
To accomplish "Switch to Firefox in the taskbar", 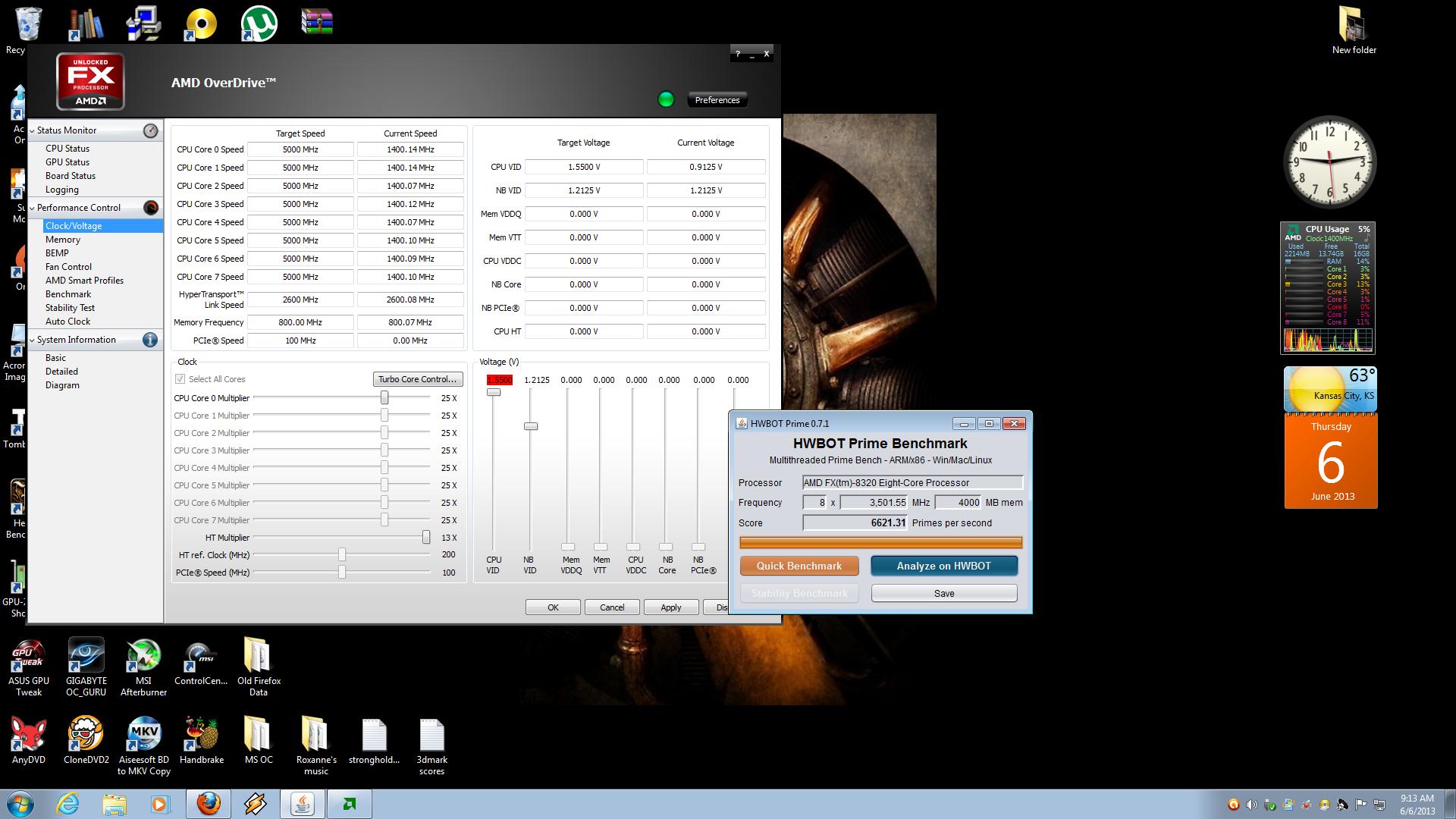I will click(x=209, y=804).
